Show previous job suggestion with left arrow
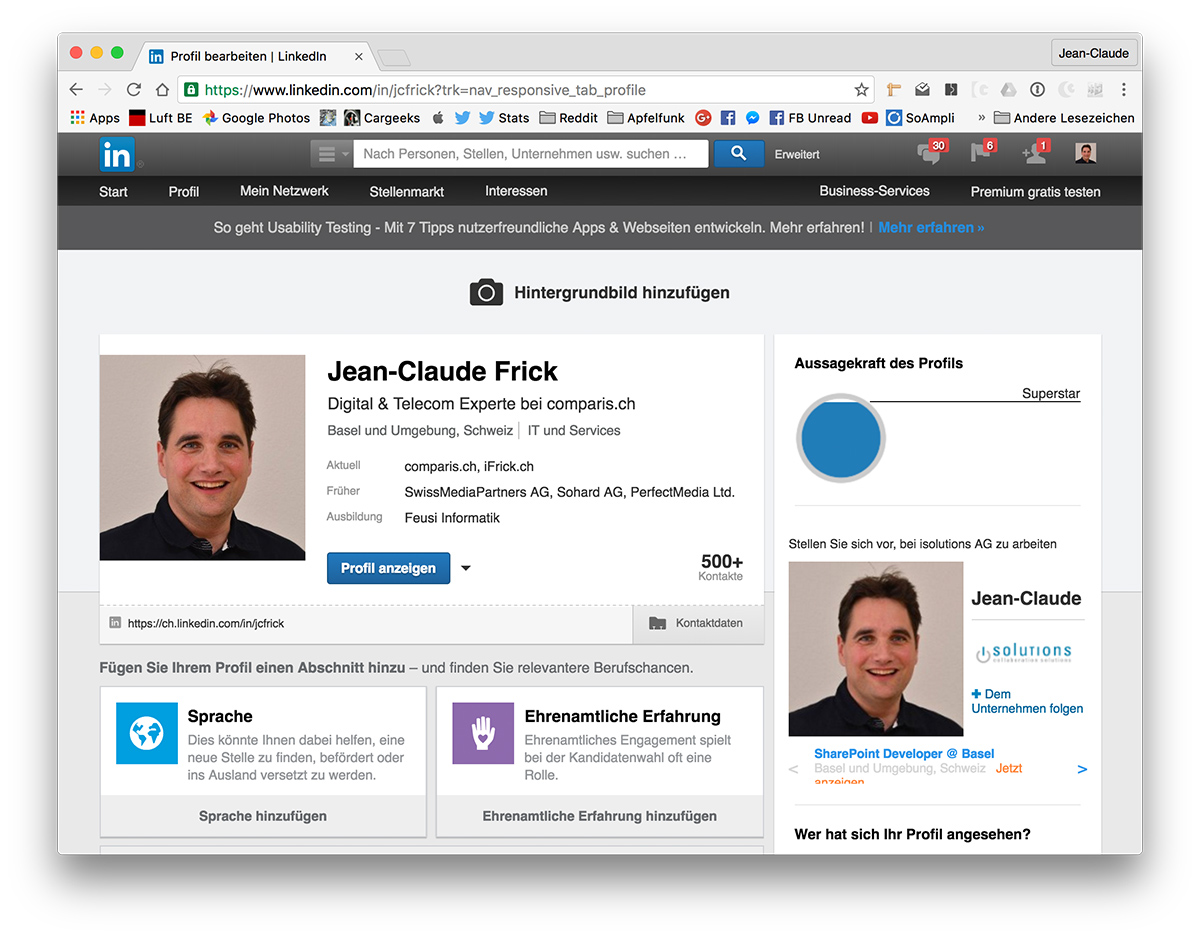 pyautogui.click(x=794, y=769)
